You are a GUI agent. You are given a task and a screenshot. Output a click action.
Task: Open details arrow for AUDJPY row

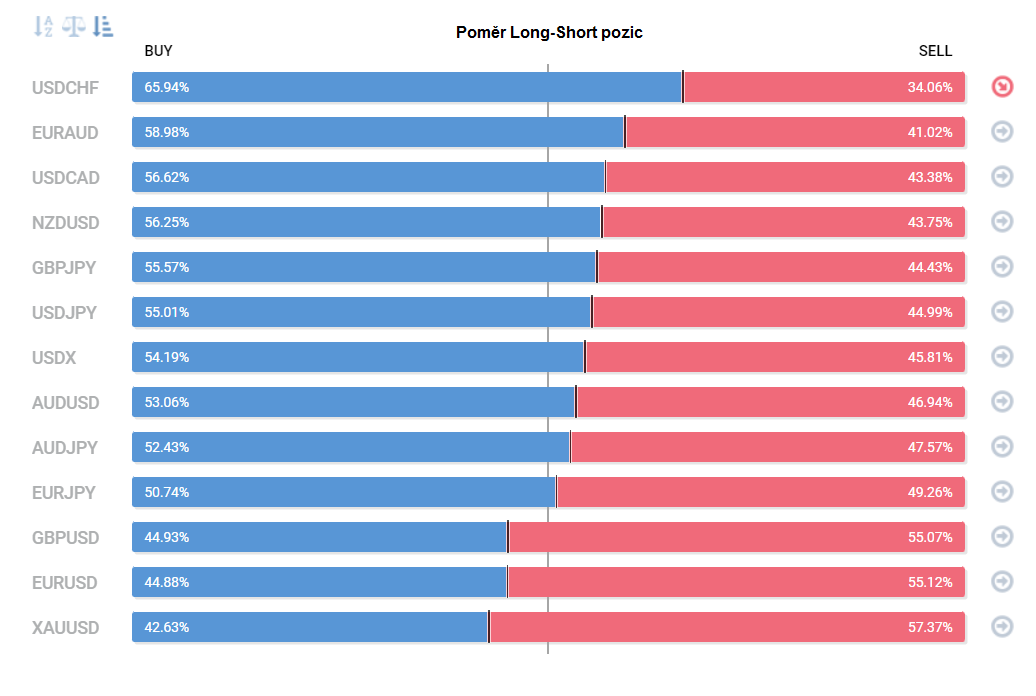[1002, 446]
